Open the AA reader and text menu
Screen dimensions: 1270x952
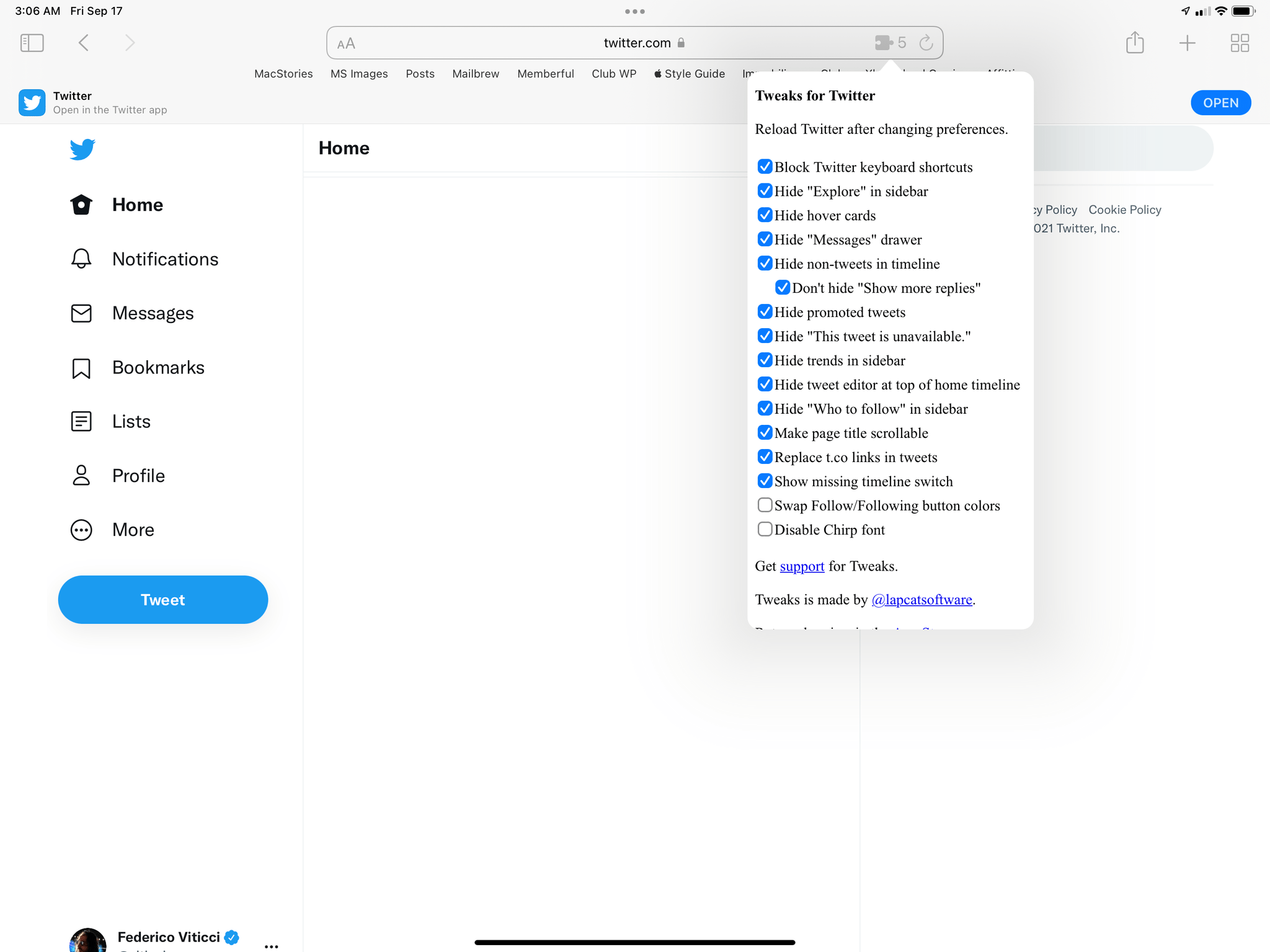tap(346, 43)
